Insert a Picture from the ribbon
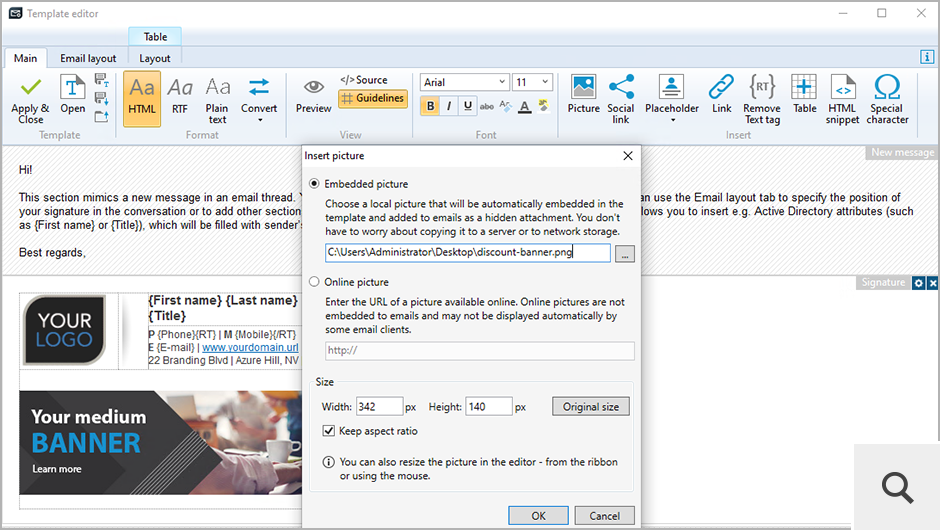 tap(583, 95)
